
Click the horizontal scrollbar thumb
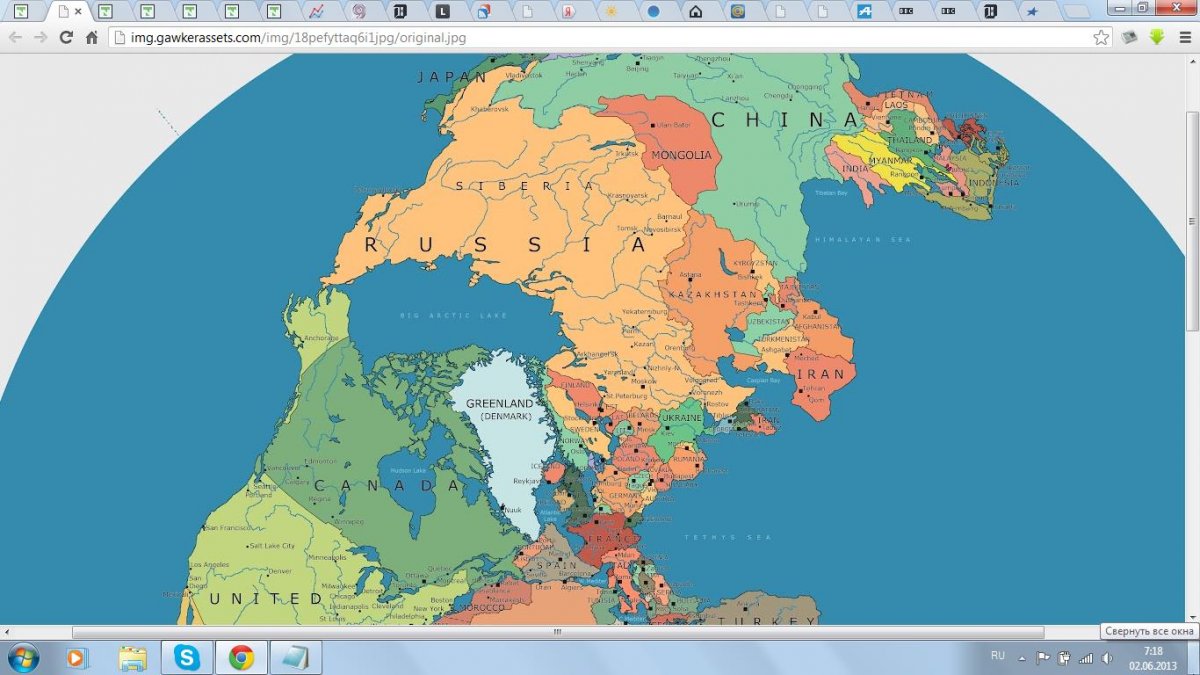(557, 632)
